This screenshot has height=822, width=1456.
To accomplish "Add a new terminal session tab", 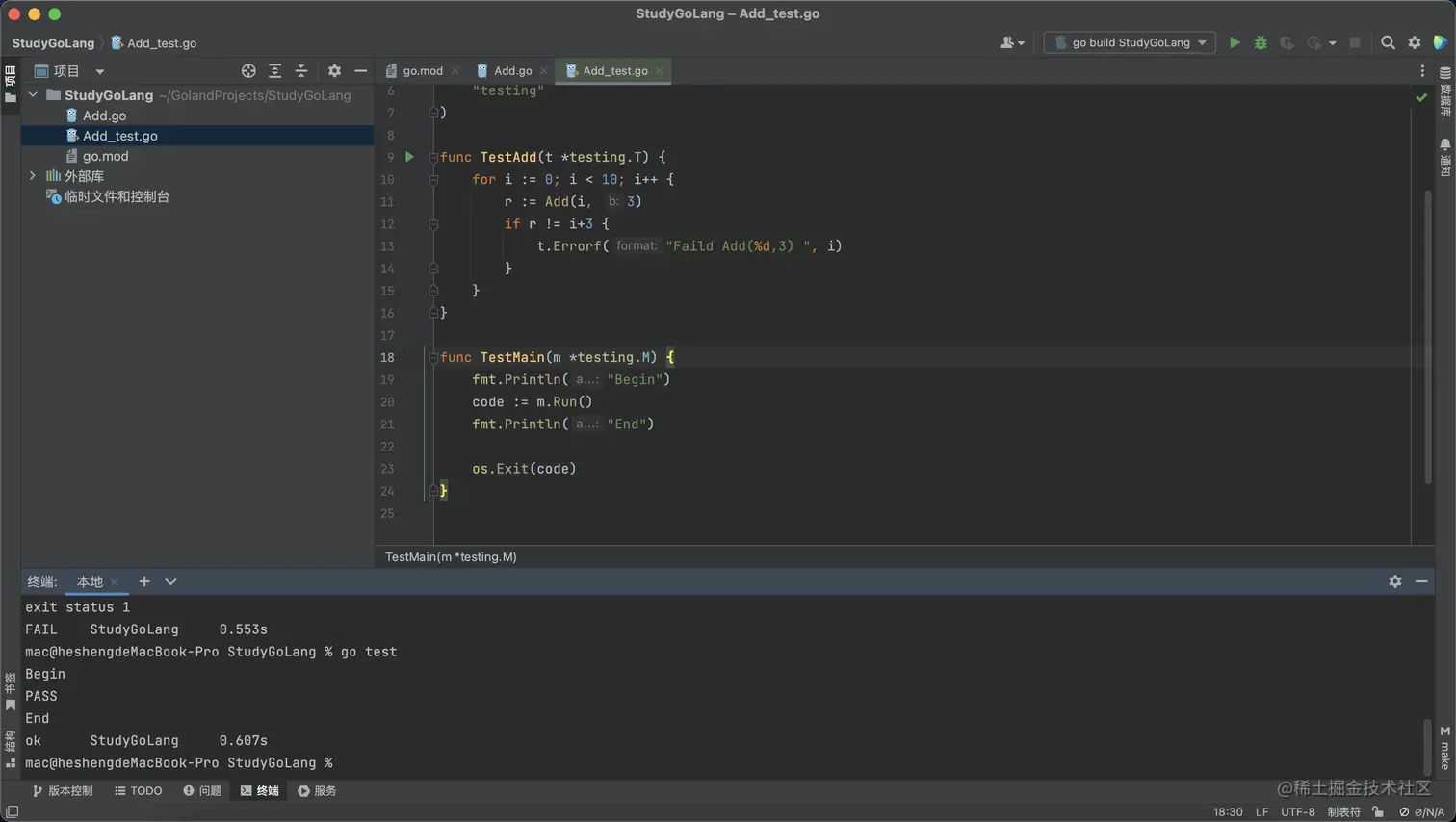I will pos(144,581).
